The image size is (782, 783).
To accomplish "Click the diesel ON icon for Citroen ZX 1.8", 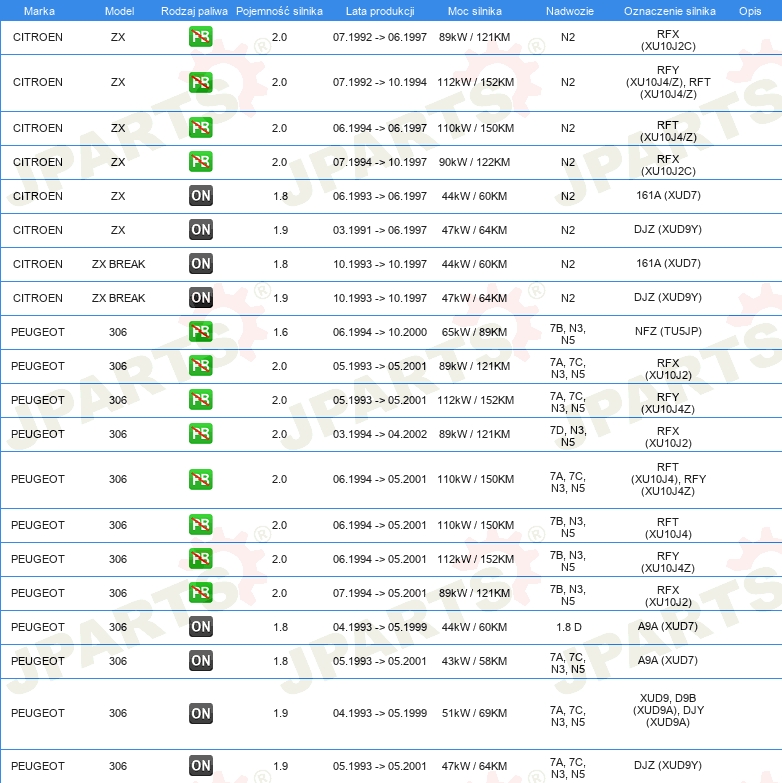I will [201, 196].
